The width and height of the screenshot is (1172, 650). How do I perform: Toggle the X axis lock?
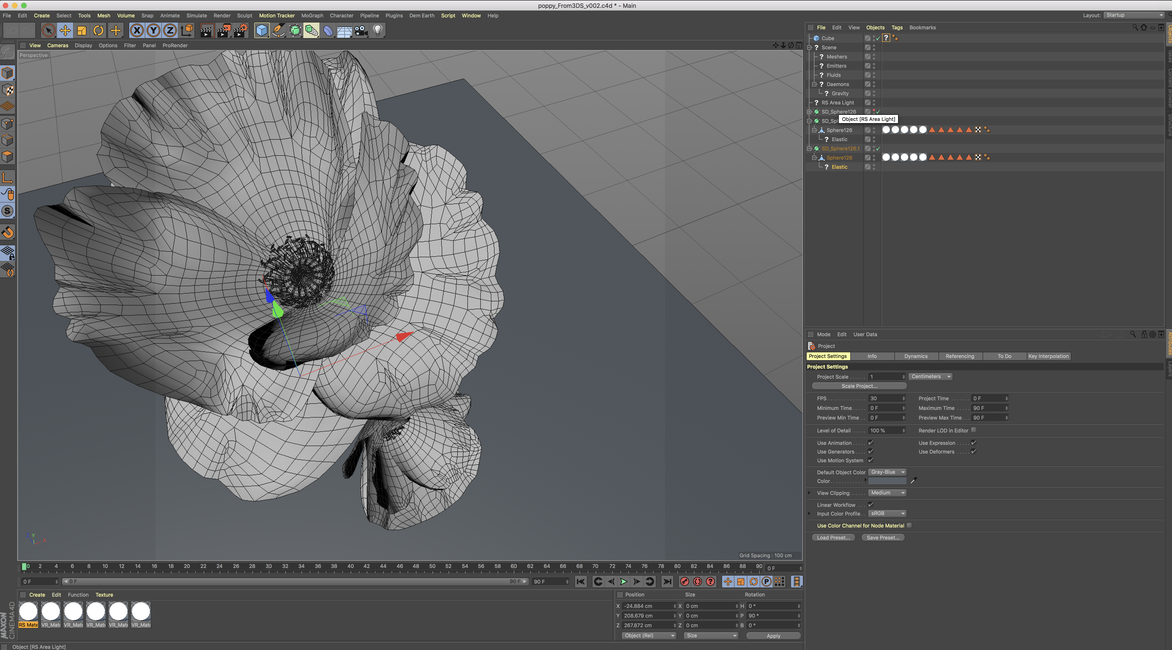[137, 31]
